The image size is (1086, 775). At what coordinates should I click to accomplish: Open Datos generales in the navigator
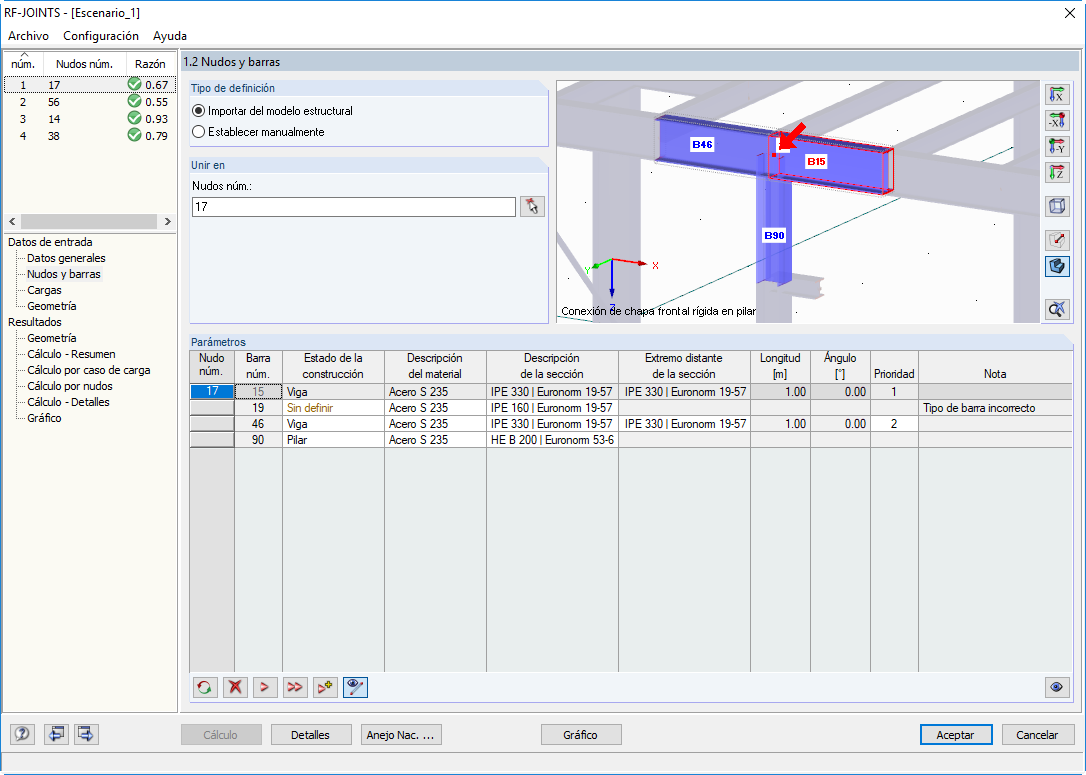pyautogui.click(x=66, y=258)
